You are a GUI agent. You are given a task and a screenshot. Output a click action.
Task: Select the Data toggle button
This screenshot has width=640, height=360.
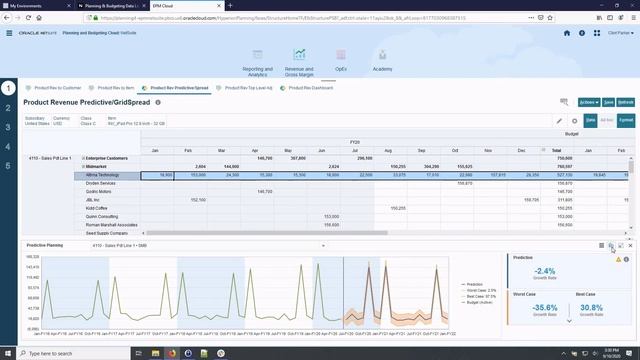coord(590,120)
